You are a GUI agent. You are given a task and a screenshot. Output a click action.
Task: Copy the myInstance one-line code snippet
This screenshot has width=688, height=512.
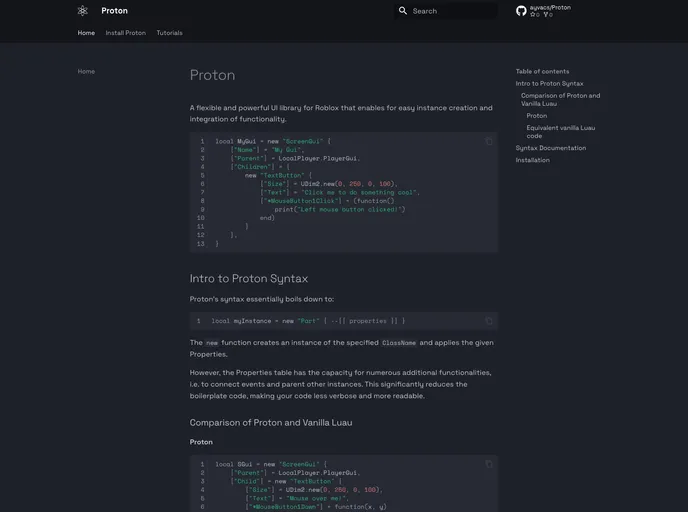point(489,321)
